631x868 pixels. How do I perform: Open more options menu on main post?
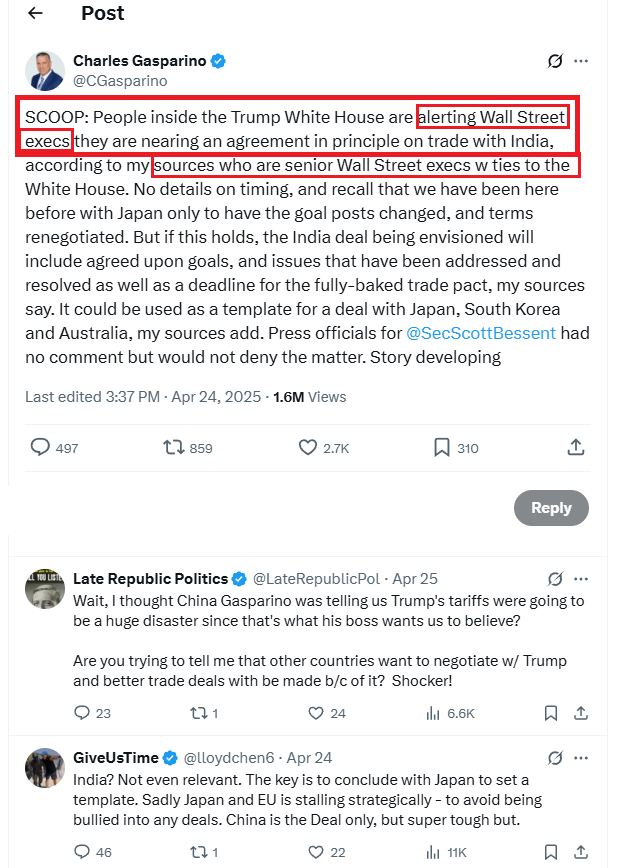click(581, 61)
